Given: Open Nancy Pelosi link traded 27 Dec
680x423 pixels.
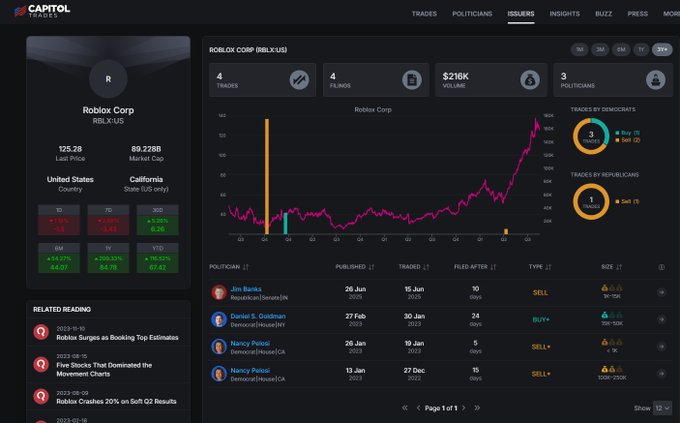Looking at the screenshot, I should coord(250,371).
